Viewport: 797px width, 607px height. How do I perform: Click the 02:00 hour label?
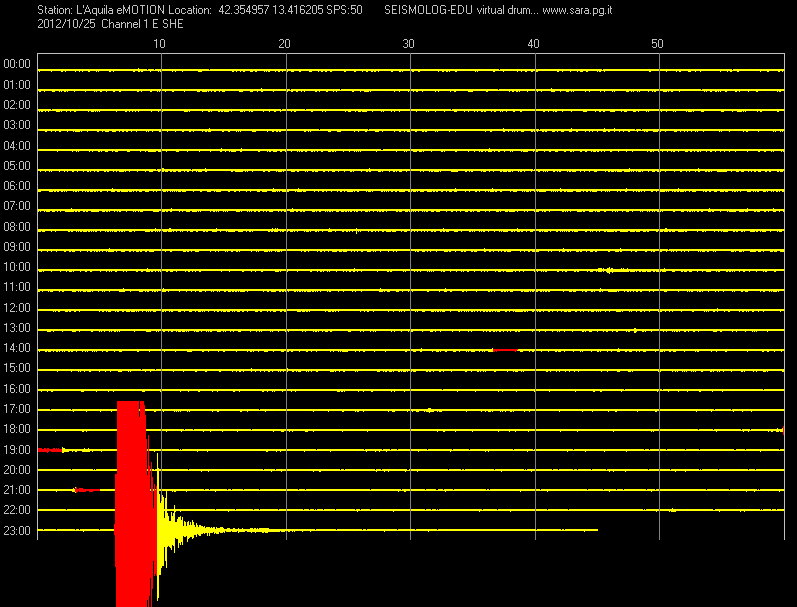coord(17,105)
